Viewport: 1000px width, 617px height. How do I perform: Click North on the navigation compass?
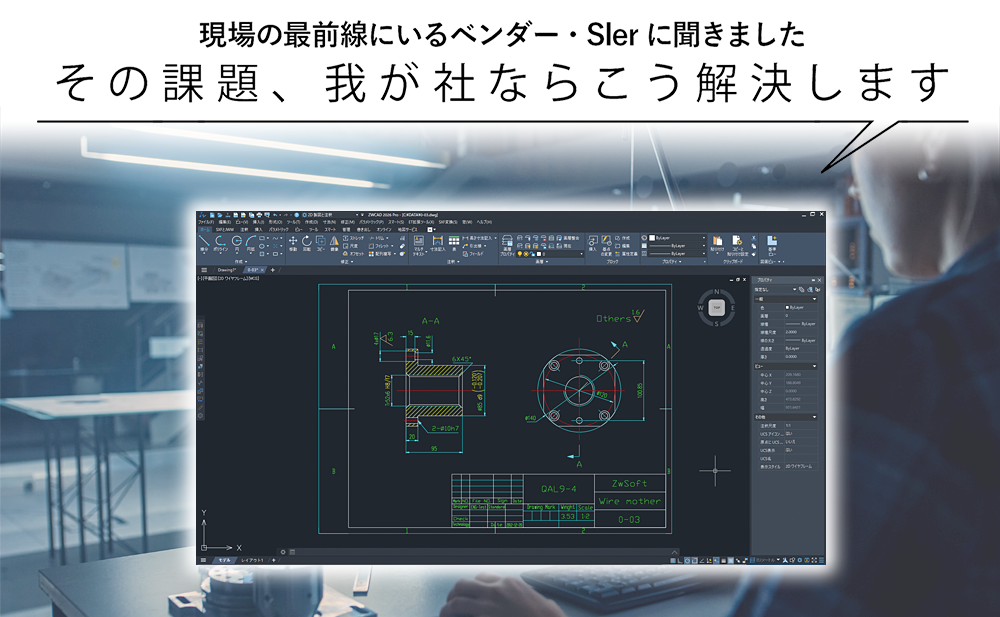pos(716,291)
